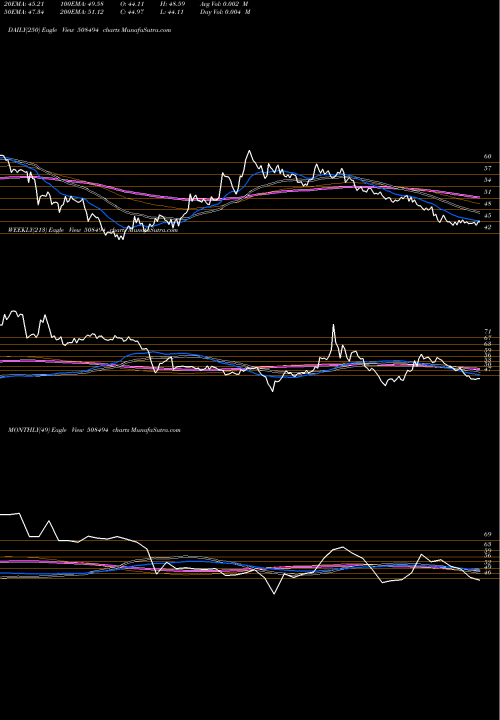This screenshot has height=720, width=500.
Task: Click the DAILY(250) chart title
Action: [90, 30]
